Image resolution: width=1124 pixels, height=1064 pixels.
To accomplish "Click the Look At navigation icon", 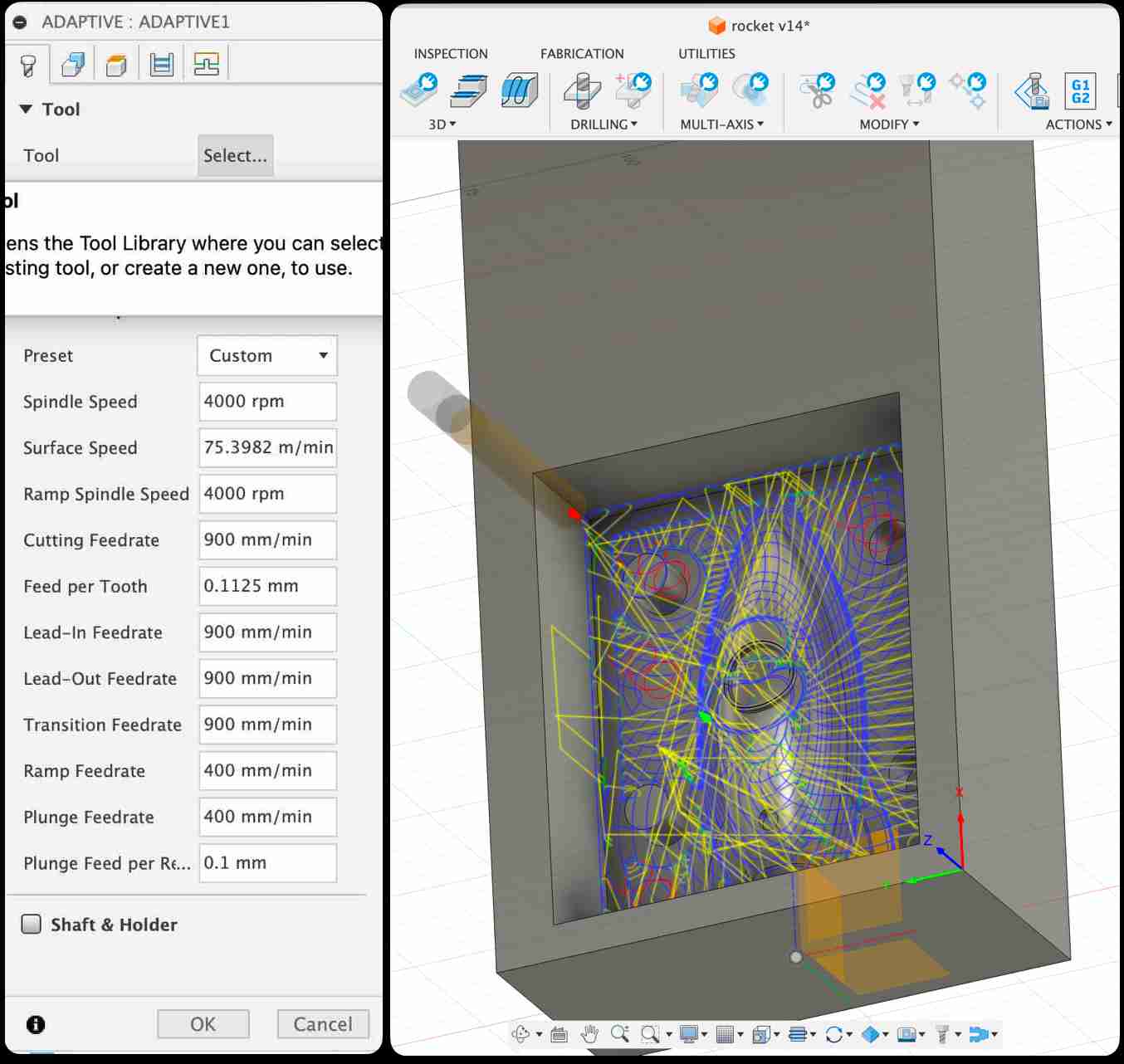I will click(x=559, y=1034).
